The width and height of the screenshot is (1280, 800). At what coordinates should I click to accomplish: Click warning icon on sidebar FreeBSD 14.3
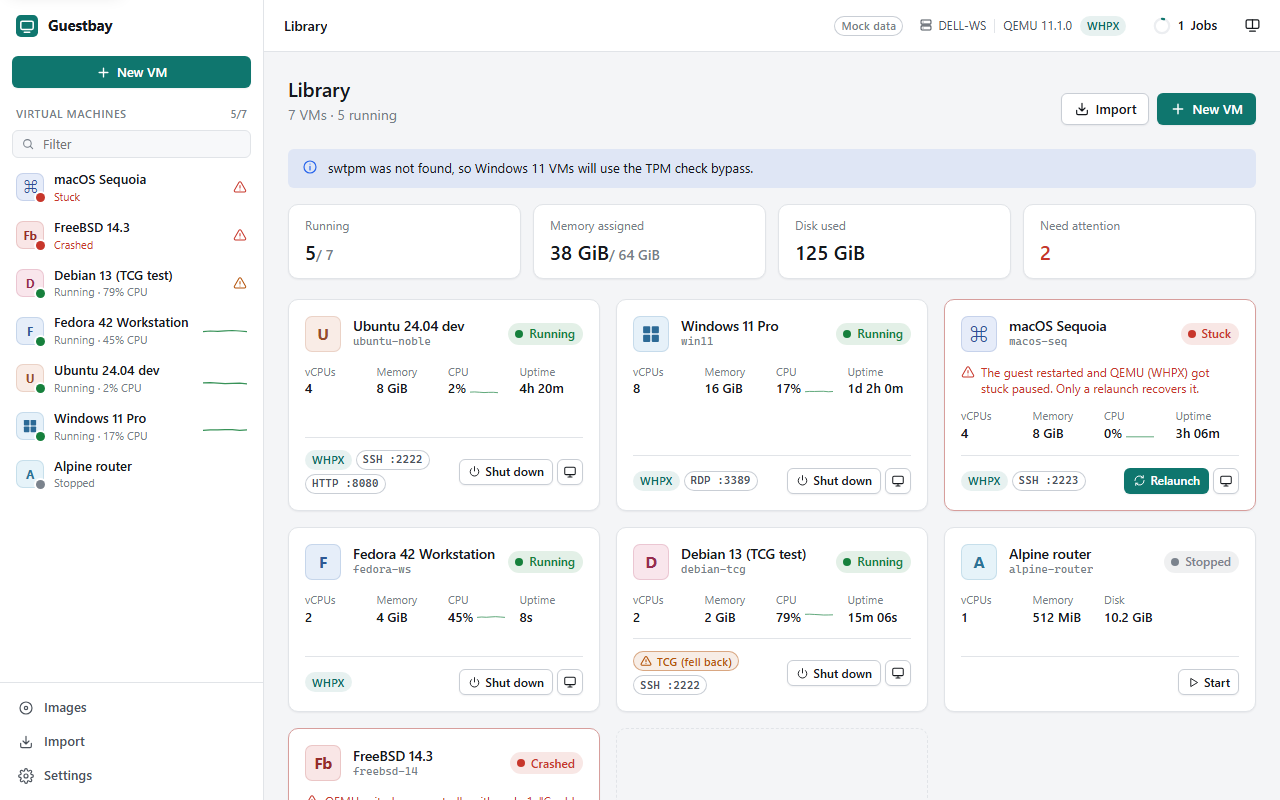point(240,235)
